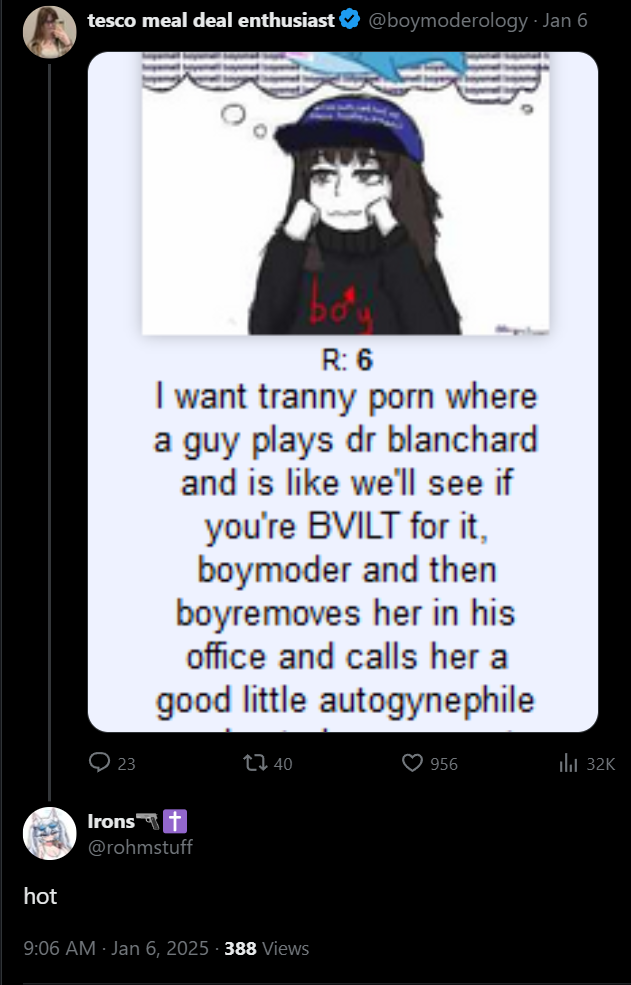Click the repost arrows icon
This screenshot has width=631, height=985.
click(x=255, y=763)
